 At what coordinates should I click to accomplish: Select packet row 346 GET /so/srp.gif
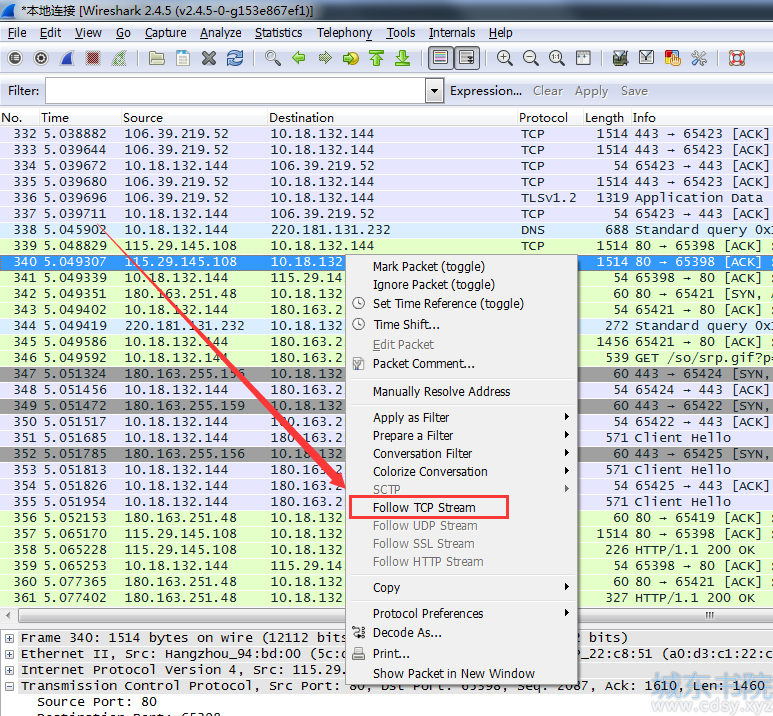click(x=386, y=358)
